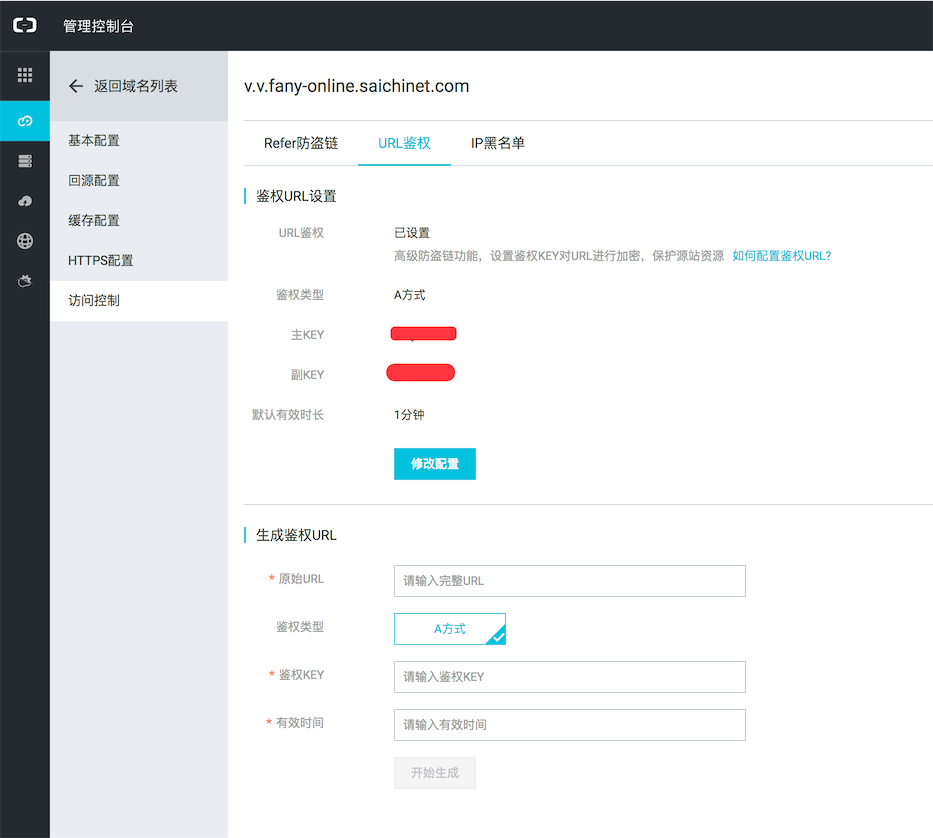Focus the 原始URL input field
933x838 pixels.
(x=569, y=581)
